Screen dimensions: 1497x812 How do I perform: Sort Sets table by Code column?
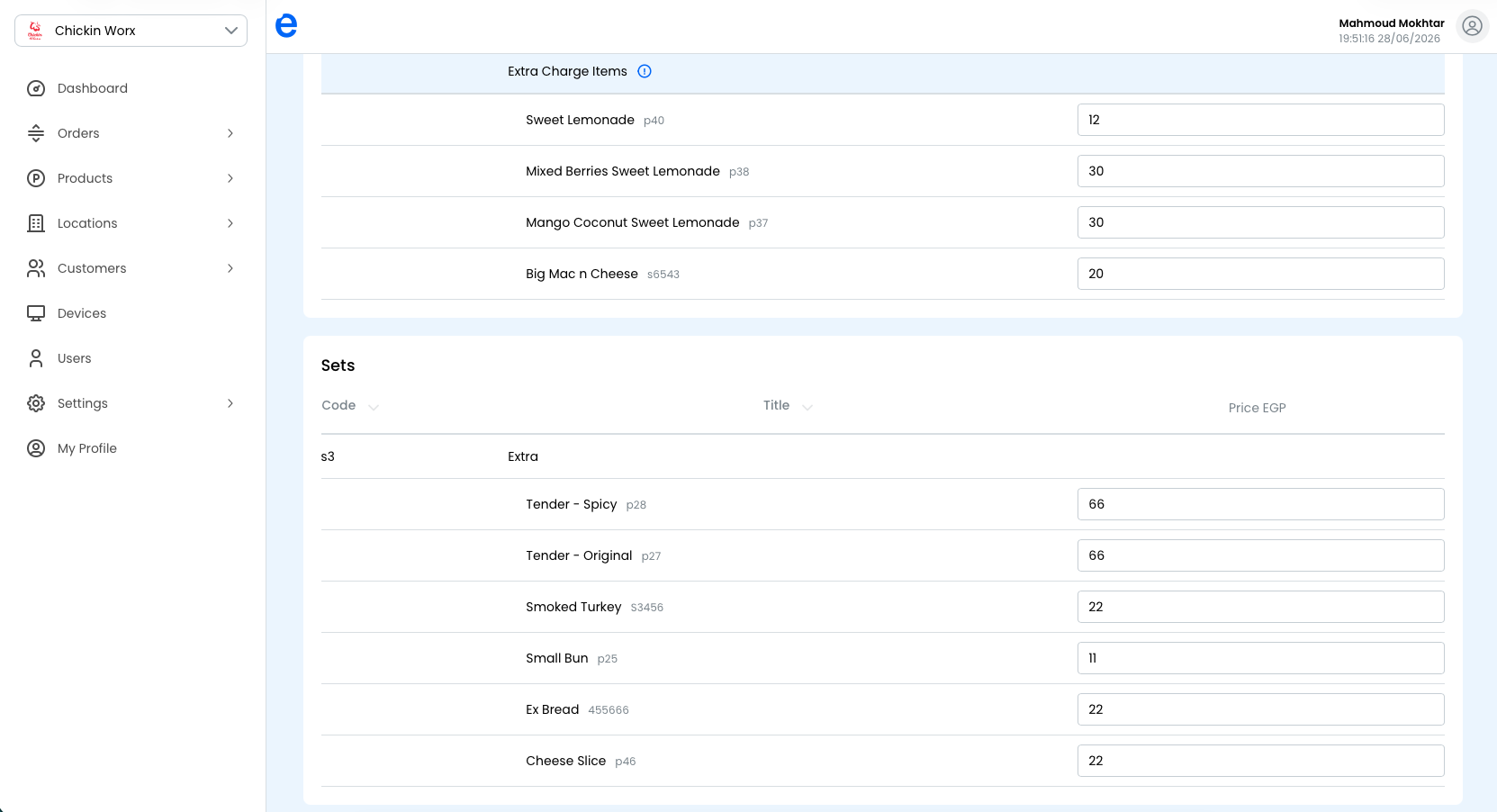pyautogui.click(x=350, y=406)
